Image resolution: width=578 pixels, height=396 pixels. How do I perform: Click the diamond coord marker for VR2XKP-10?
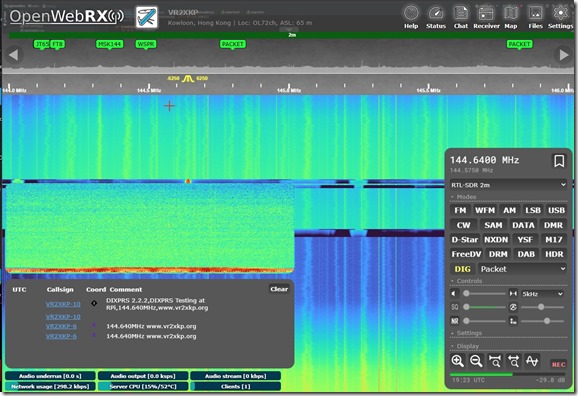pos(94,303)
